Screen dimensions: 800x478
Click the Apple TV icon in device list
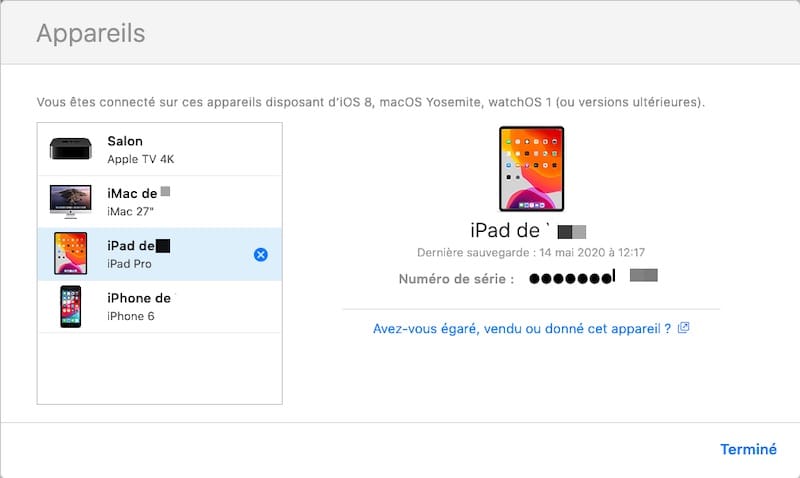coord(69,150)
